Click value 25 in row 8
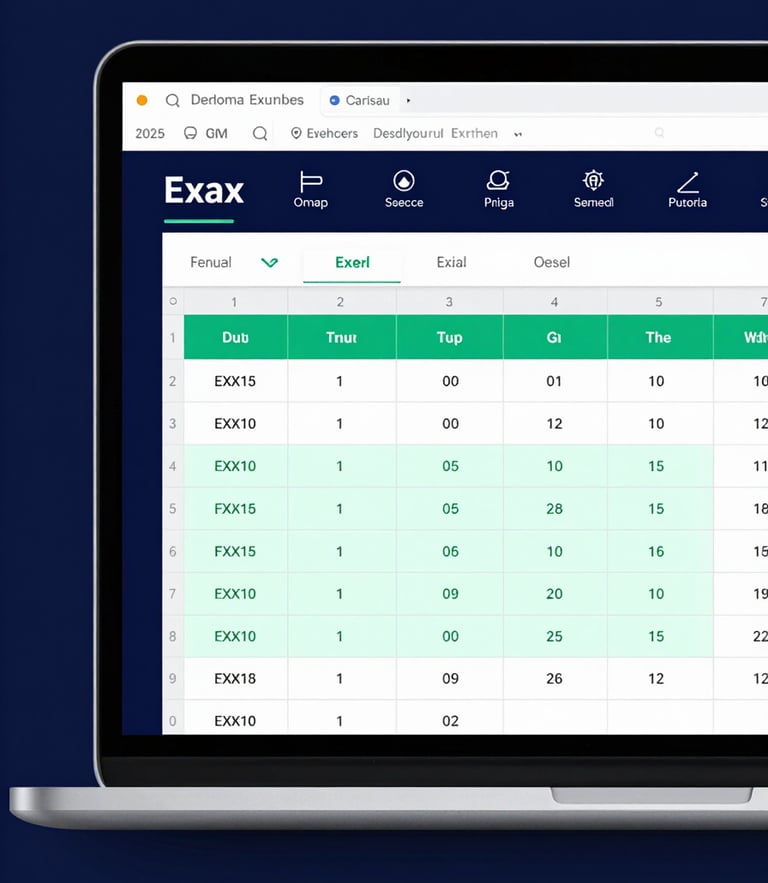This screenshot has height=883, width=768. [555, 636]
